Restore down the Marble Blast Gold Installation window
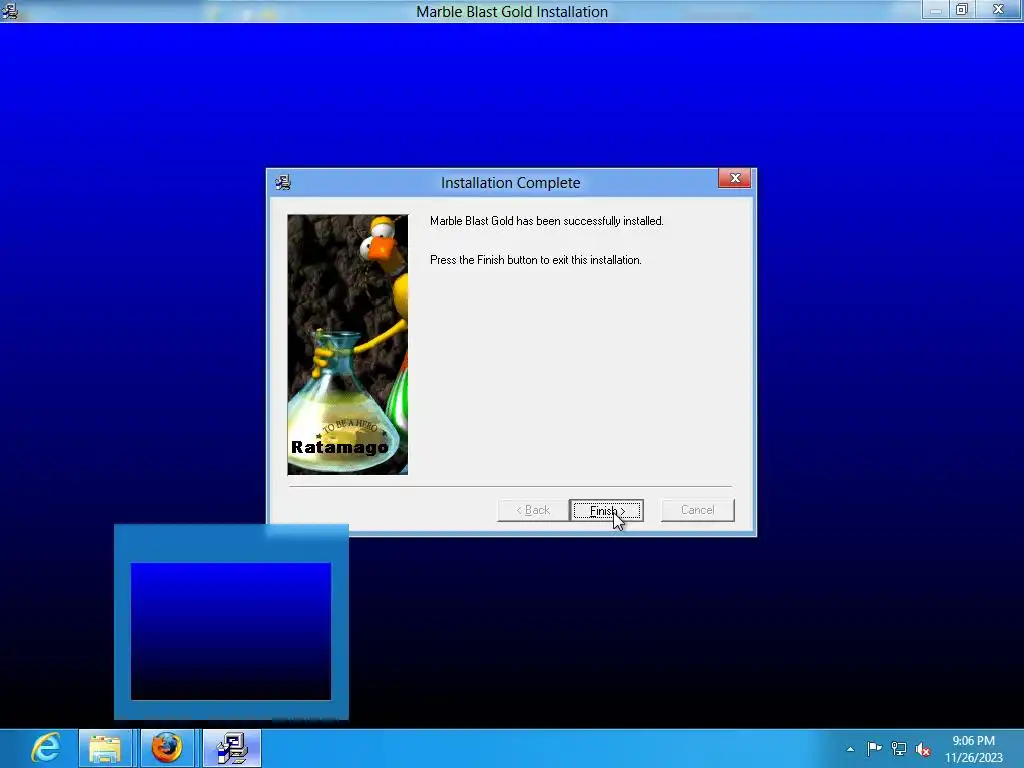This screenshot has width=1024, height=768. pyautogui.click(x=962, y=10)
